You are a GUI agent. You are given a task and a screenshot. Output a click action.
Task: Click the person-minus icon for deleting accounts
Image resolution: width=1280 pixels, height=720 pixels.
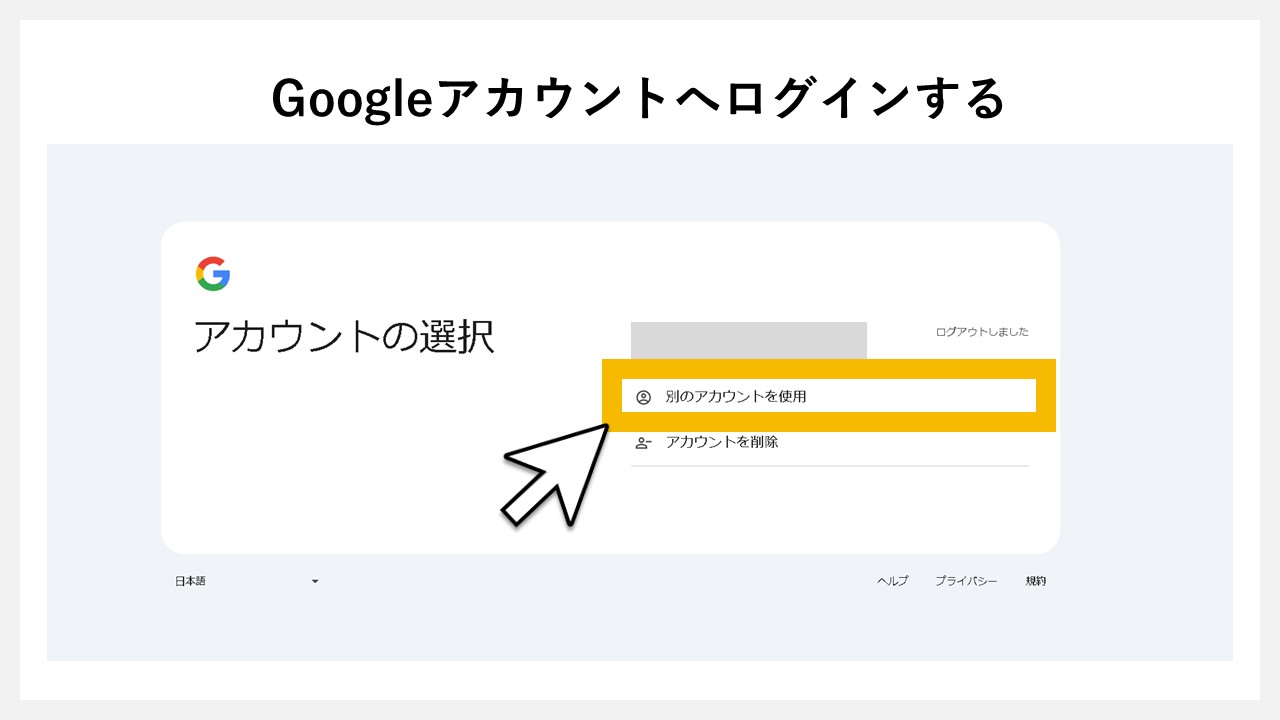[643, 441]
